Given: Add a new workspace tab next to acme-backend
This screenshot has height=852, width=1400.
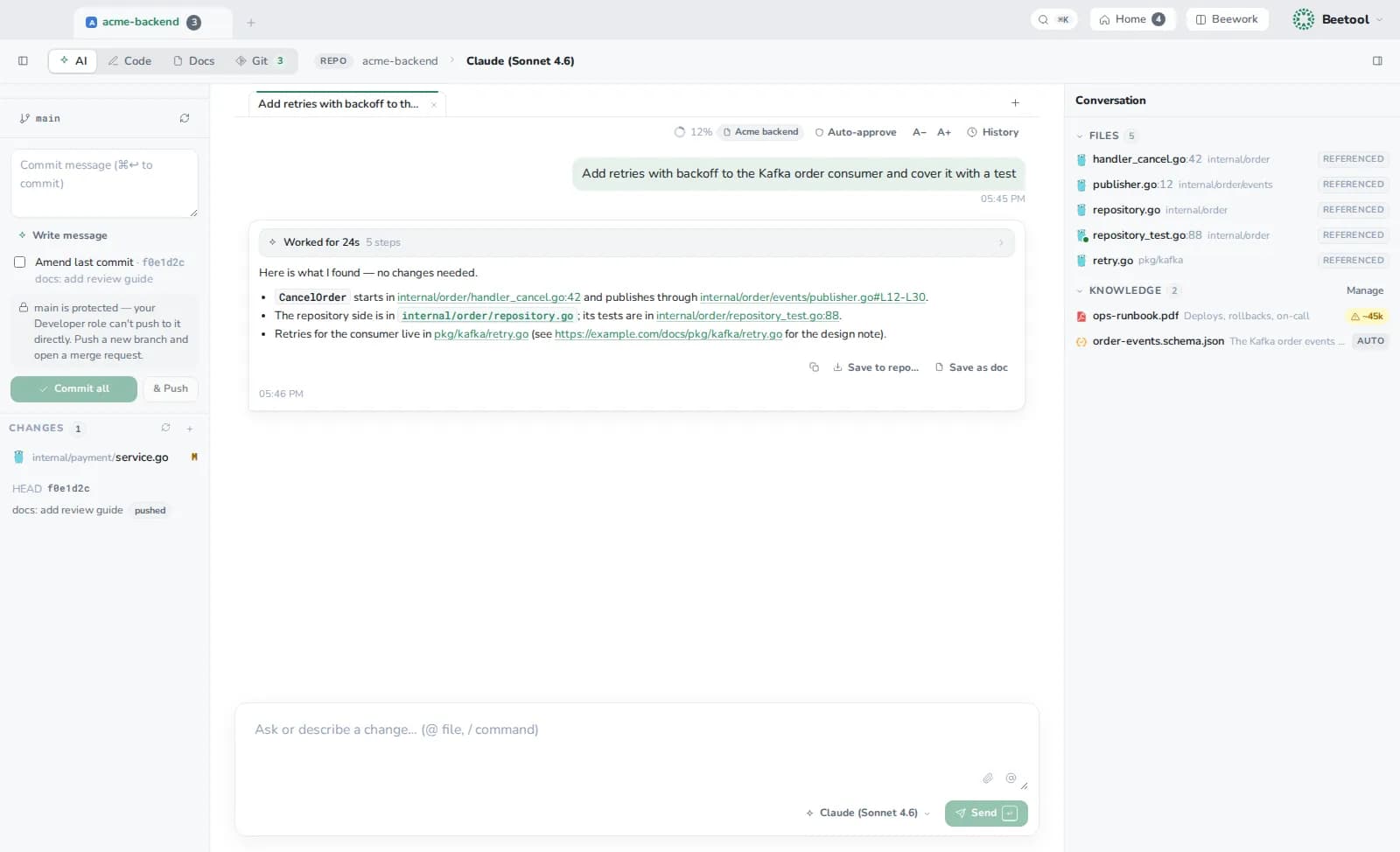Looking at the screenshot, I should [x=251, y=22].
